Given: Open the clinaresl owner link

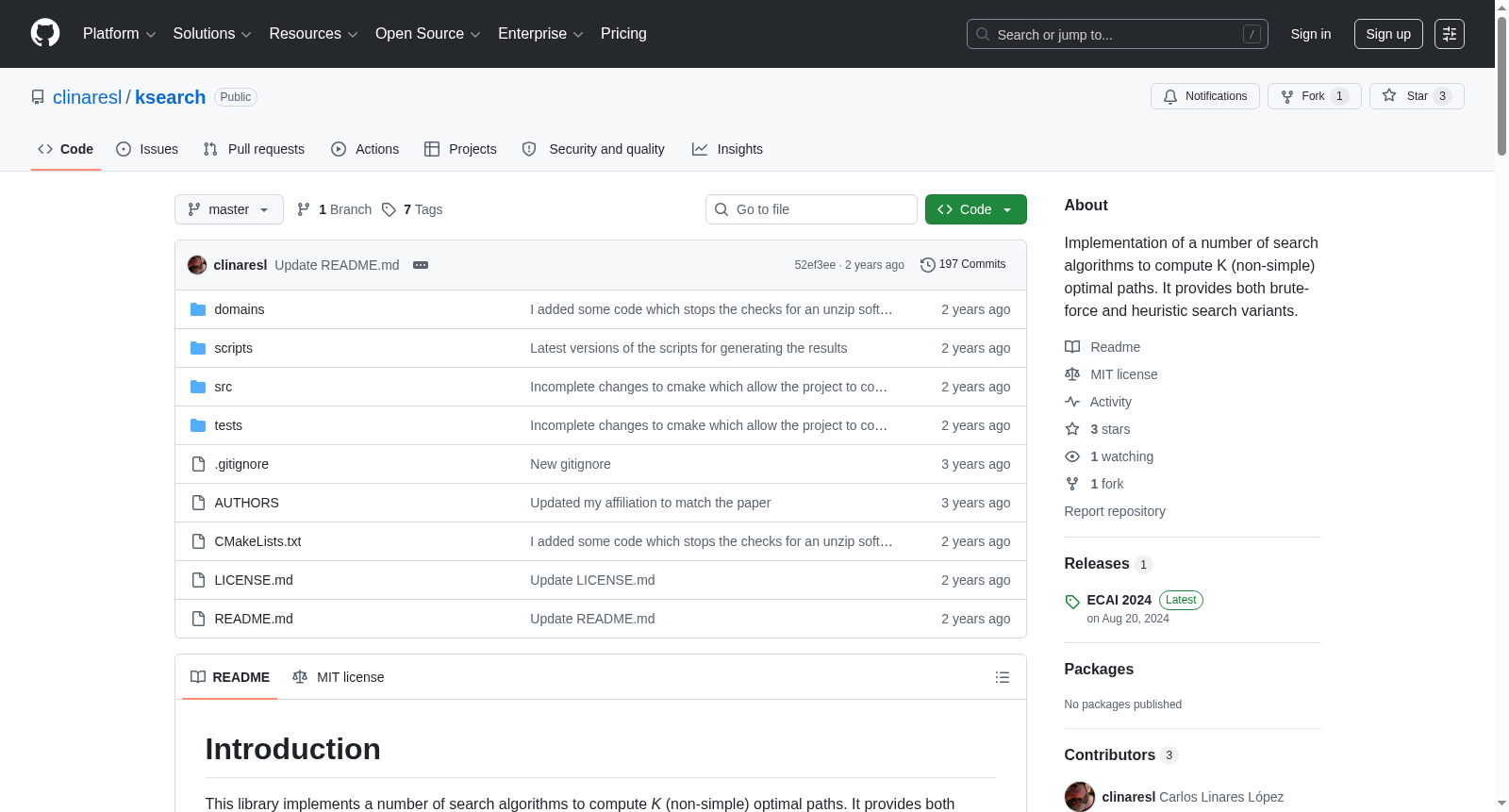Looking at the screenshot, I should [87, 97].
